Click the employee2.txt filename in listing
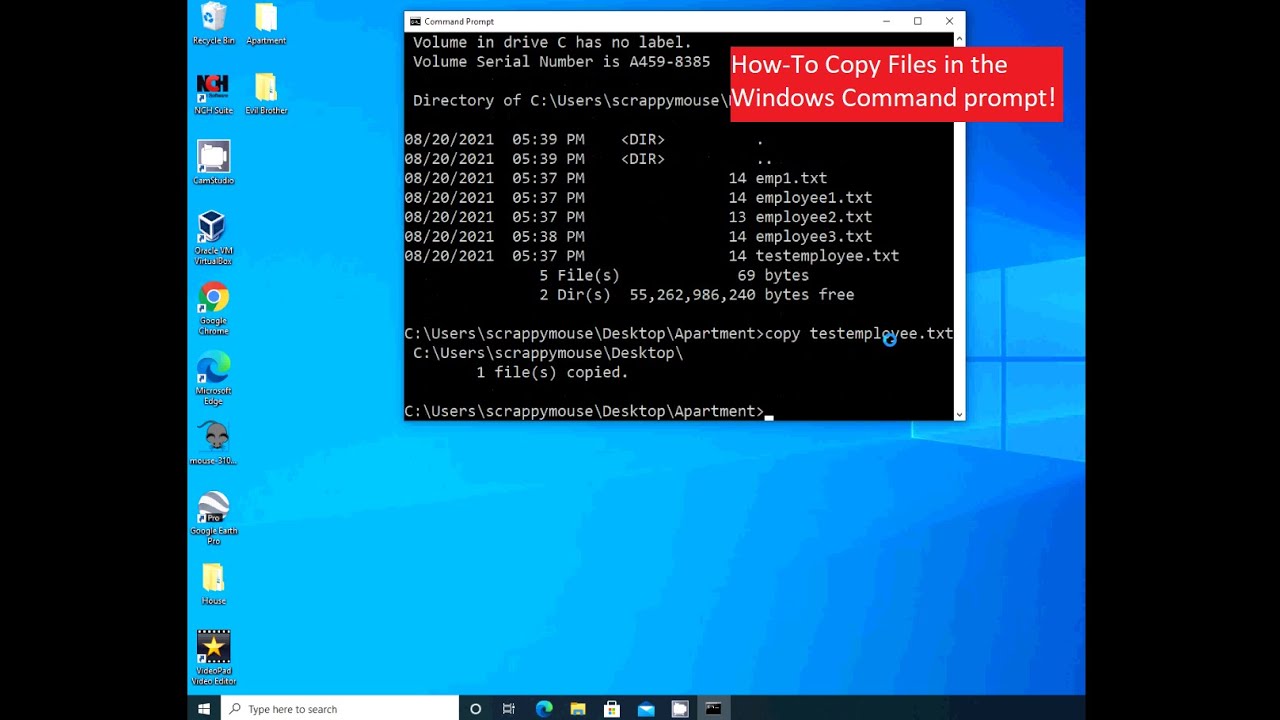 point(814,217)
